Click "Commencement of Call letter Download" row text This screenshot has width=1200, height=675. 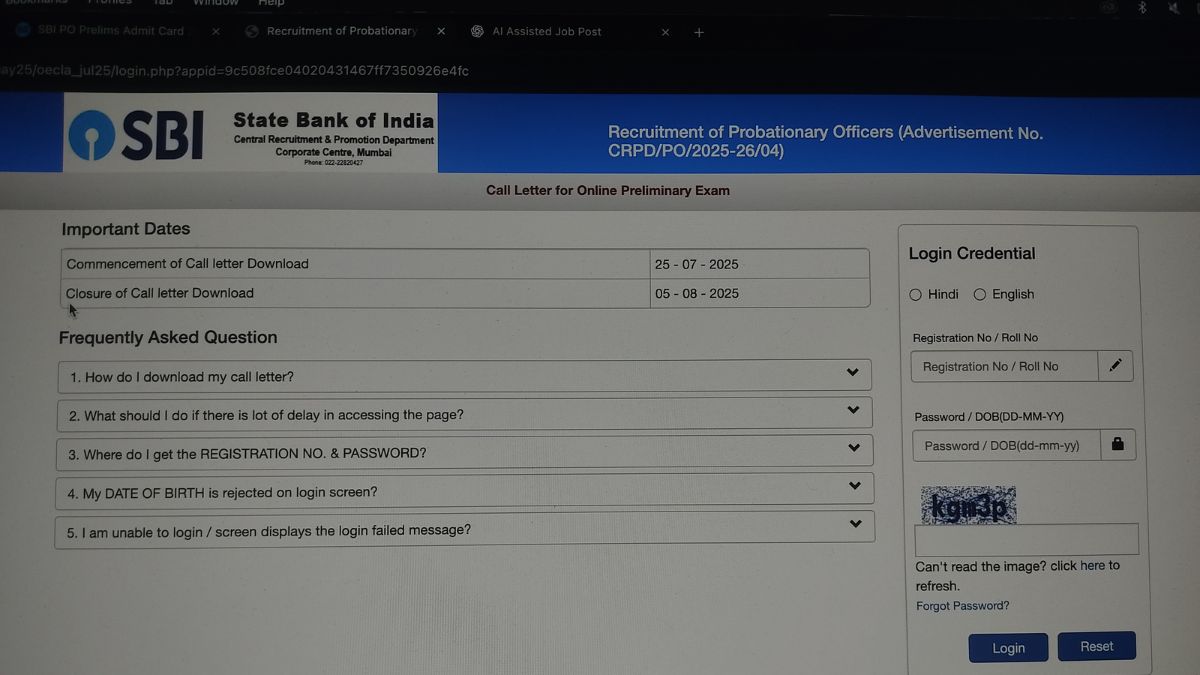point(187,264)
